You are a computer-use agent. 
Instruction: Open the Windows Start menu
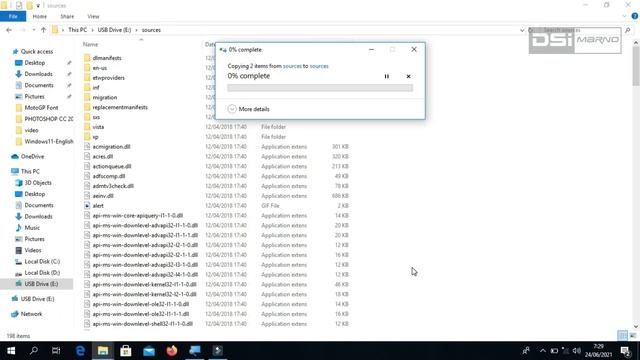(11, 351)
